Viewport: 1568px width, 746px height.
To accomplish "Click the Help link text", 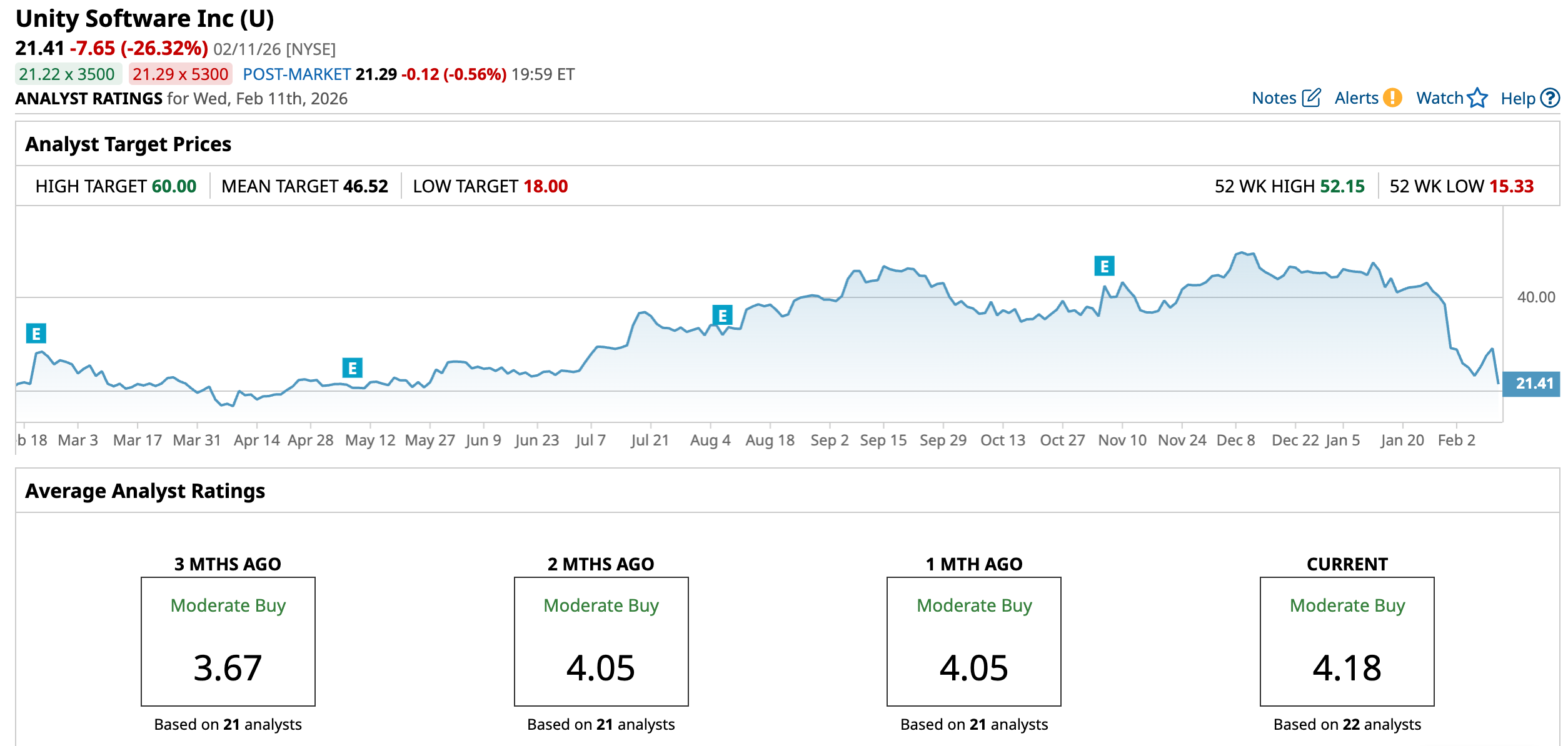I will (1517, 99).
